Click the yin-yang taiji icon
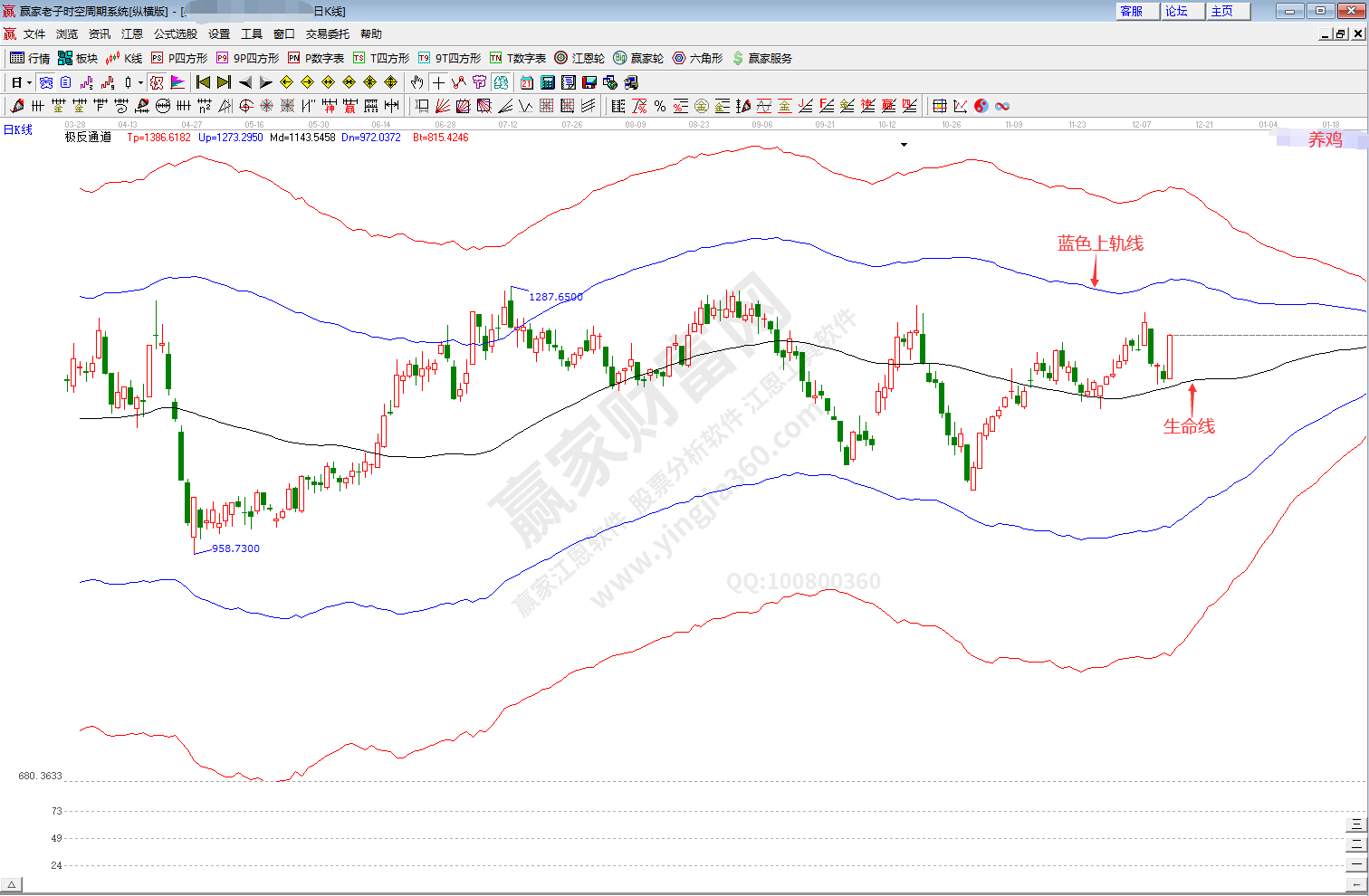The height and width of the screenshot is (896, 1369). (x=981, y=106)
